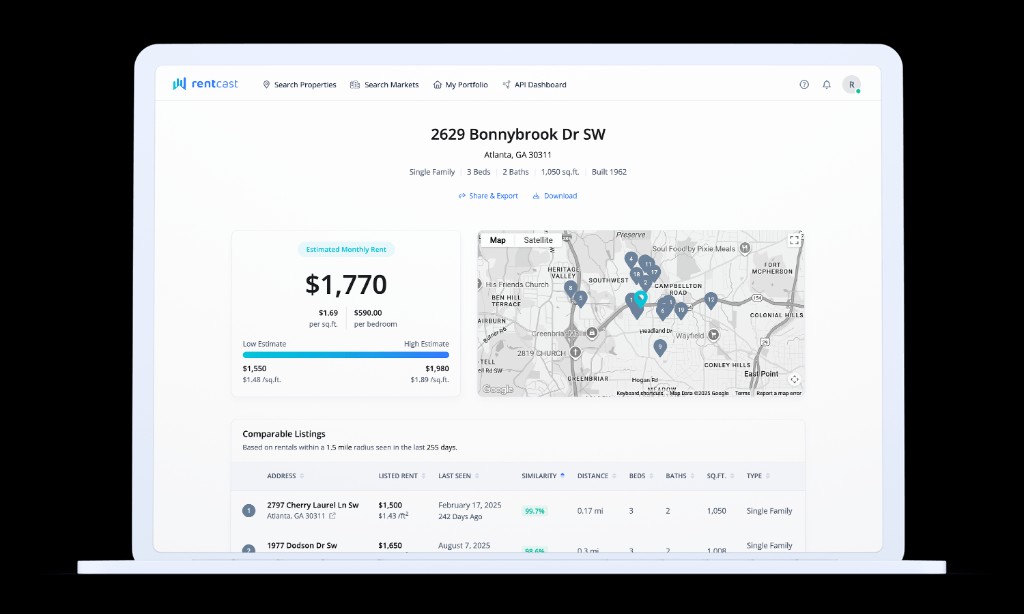Click Report a map error link
Image resolution: width=1024 pixels, height=614 pixels.
click(x=778, y=393)
